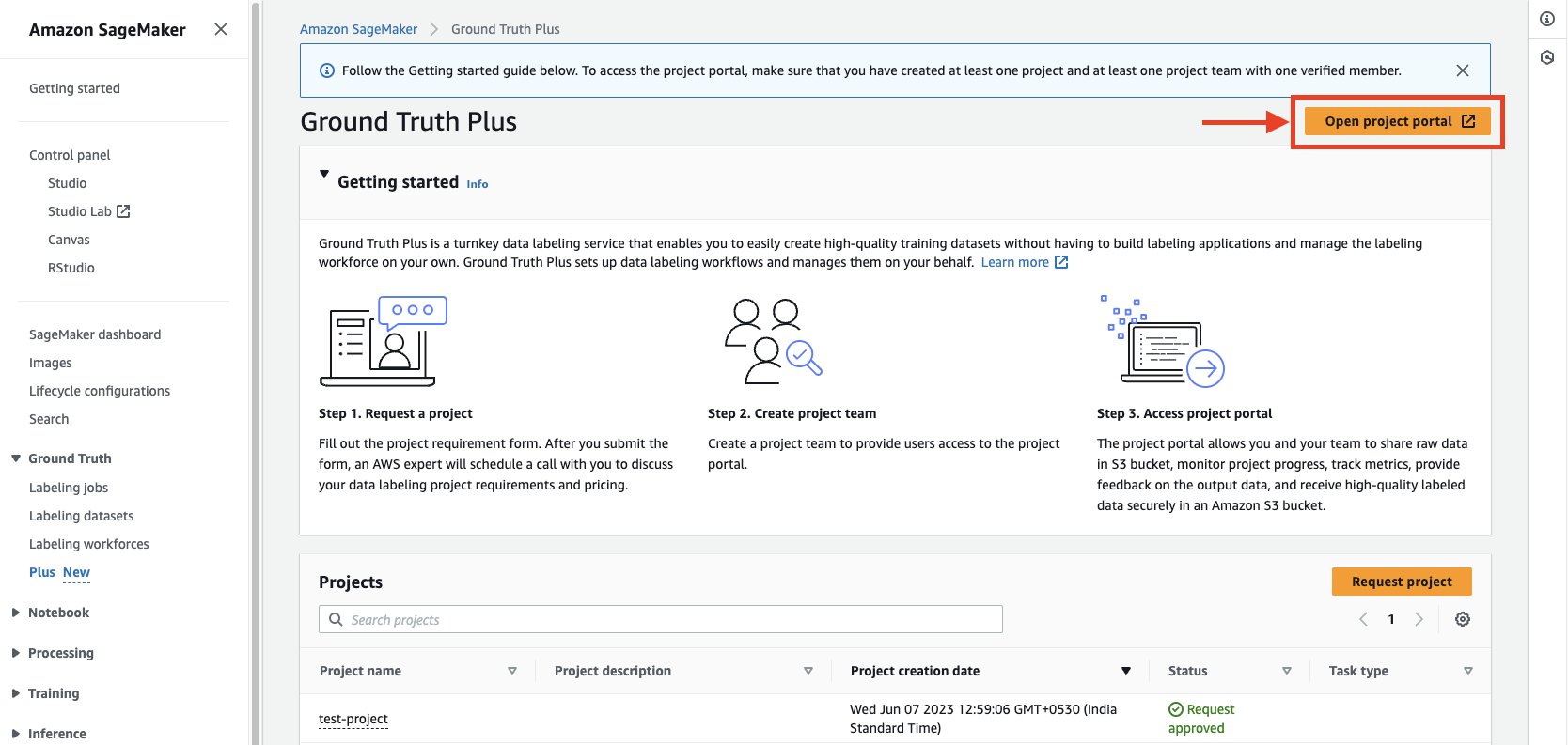
Task: Click the Learn more link
Action: [1015, 262]
